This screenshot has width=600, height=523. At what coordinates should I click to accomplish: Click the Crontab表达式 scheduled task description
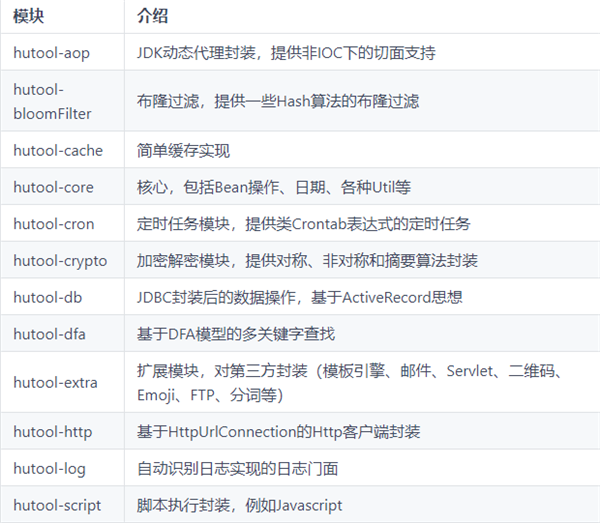tap(303, 224)
